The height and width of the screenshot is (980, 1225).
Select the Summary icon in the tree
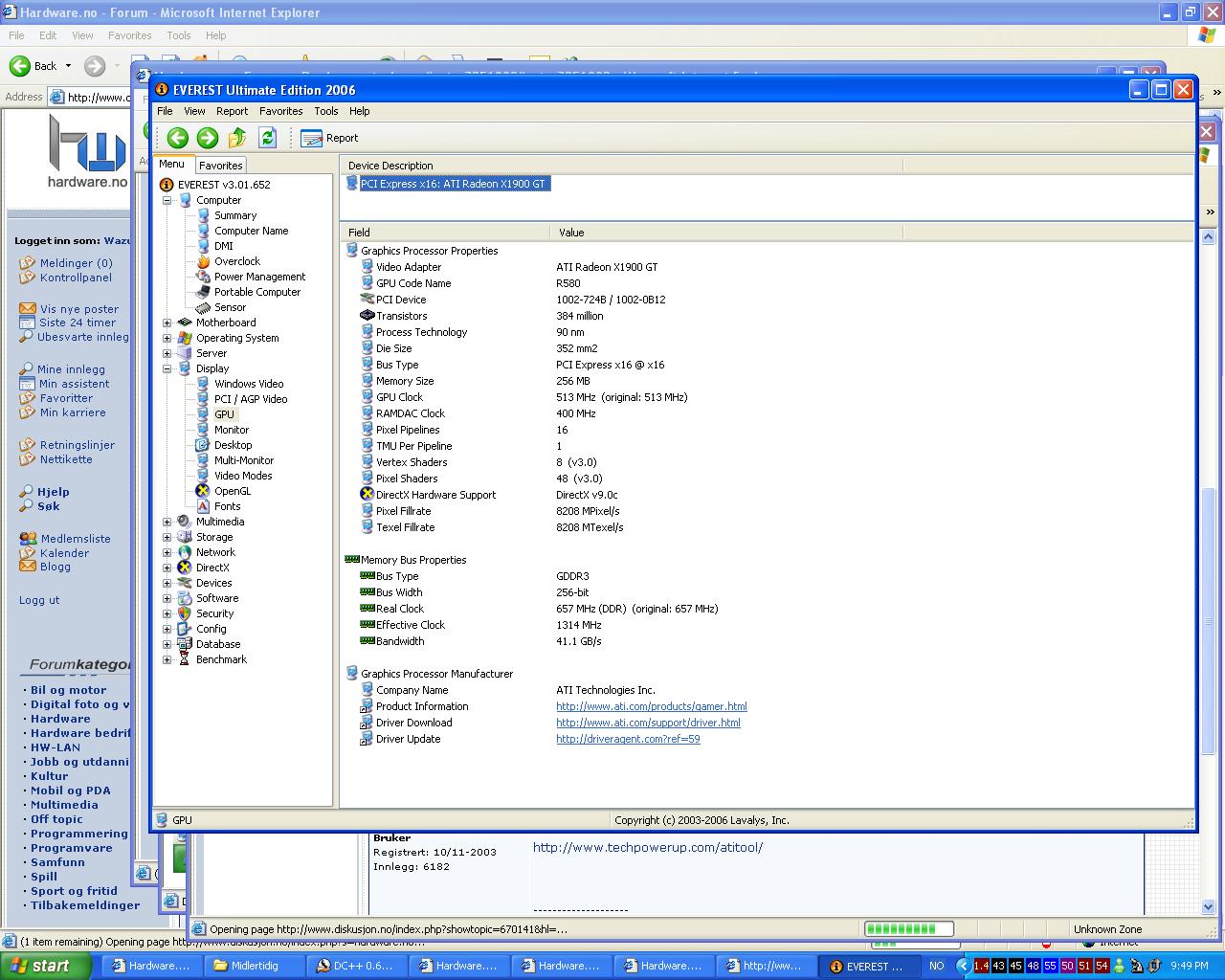point(203,215)
